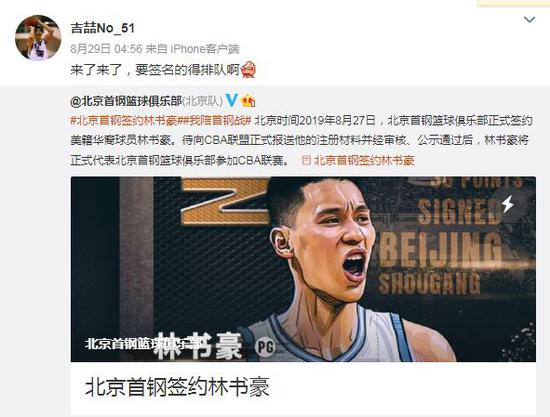This screenshot has height=417, width=550.
Task: Open the Jeremy Lin banner image
Action: tap(303, 269)
